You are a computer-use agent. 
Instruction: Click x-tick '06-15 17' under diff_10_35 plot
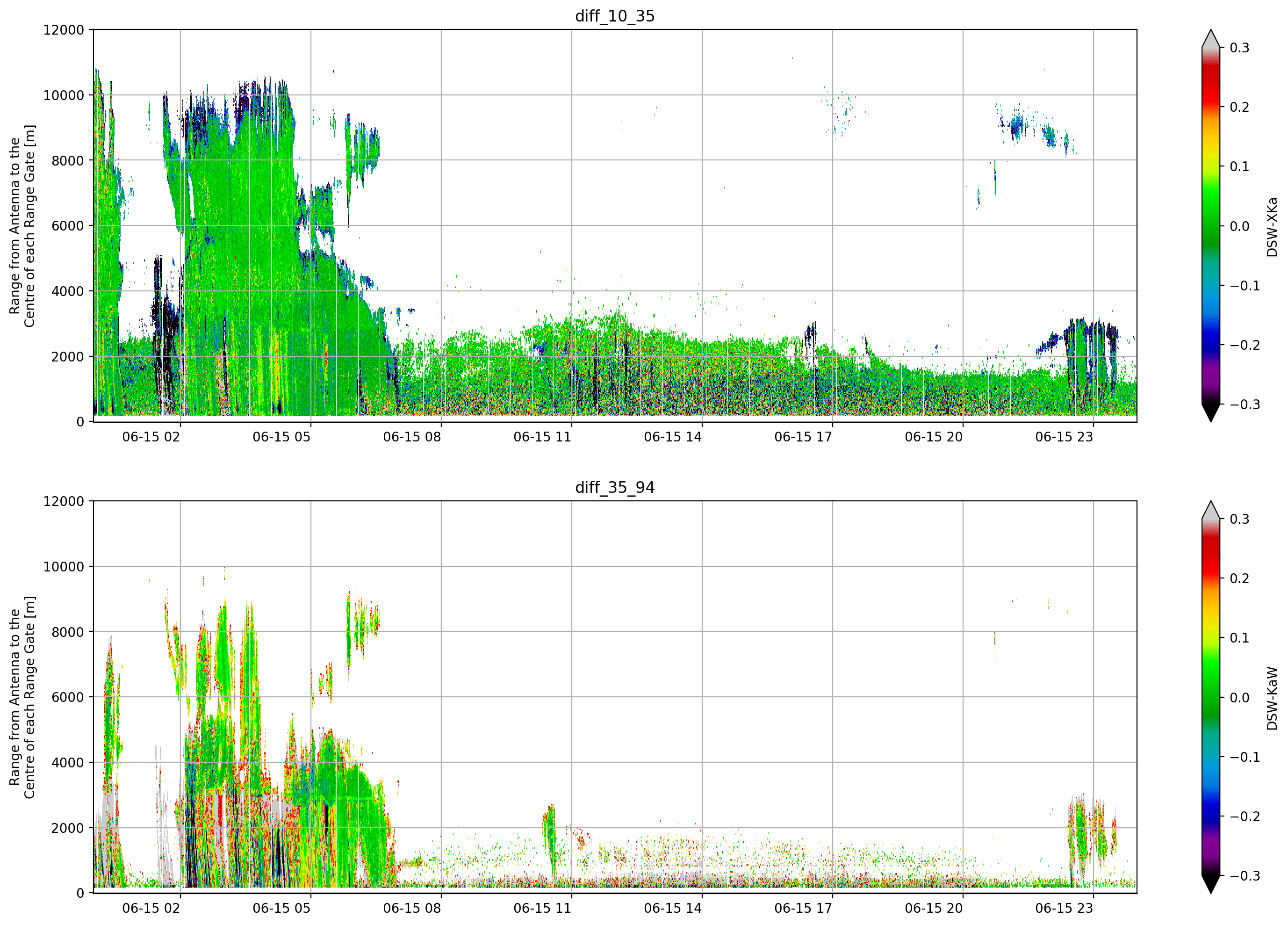click(x=804, y=437)
